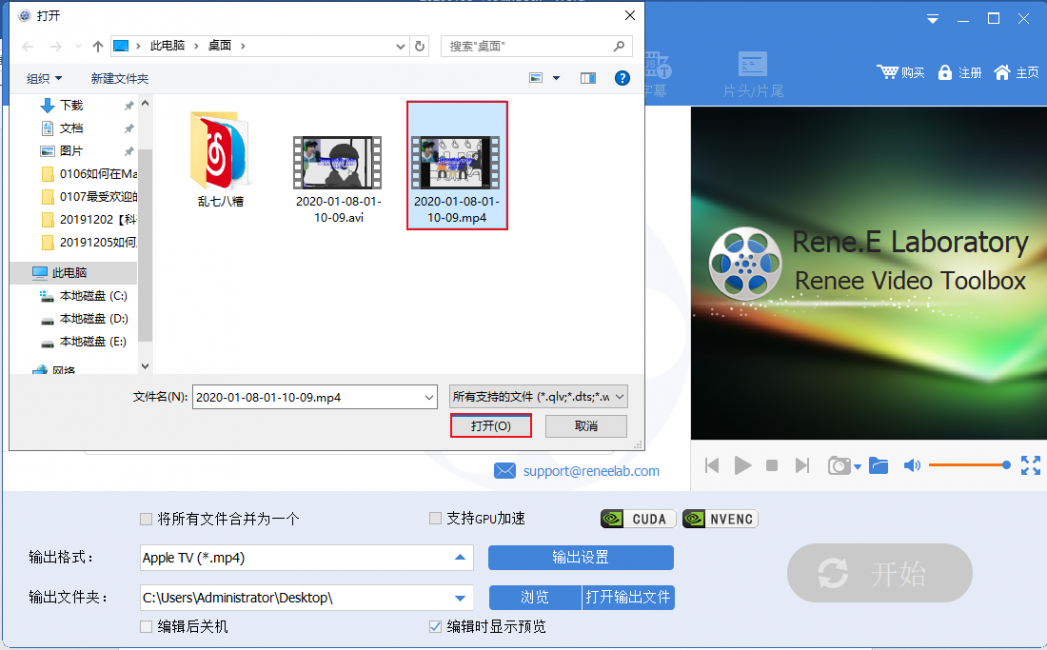Enable 支持GPU加速 checkbox
This screenshot has height=650, width=1047.
pos(435,518)
